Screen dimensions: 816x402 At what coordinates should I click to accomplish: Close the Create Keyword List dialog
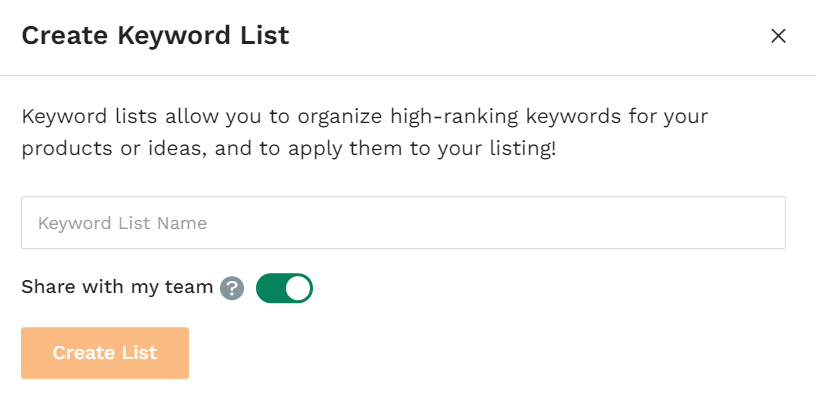point(778,36)
